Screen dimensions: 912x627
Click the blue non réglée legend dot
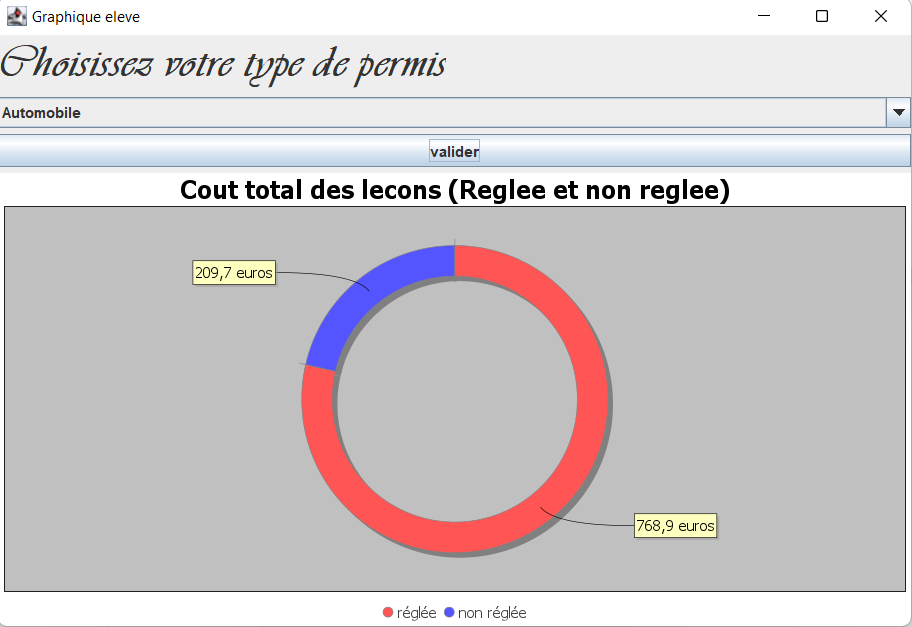[x=449, y=613]
